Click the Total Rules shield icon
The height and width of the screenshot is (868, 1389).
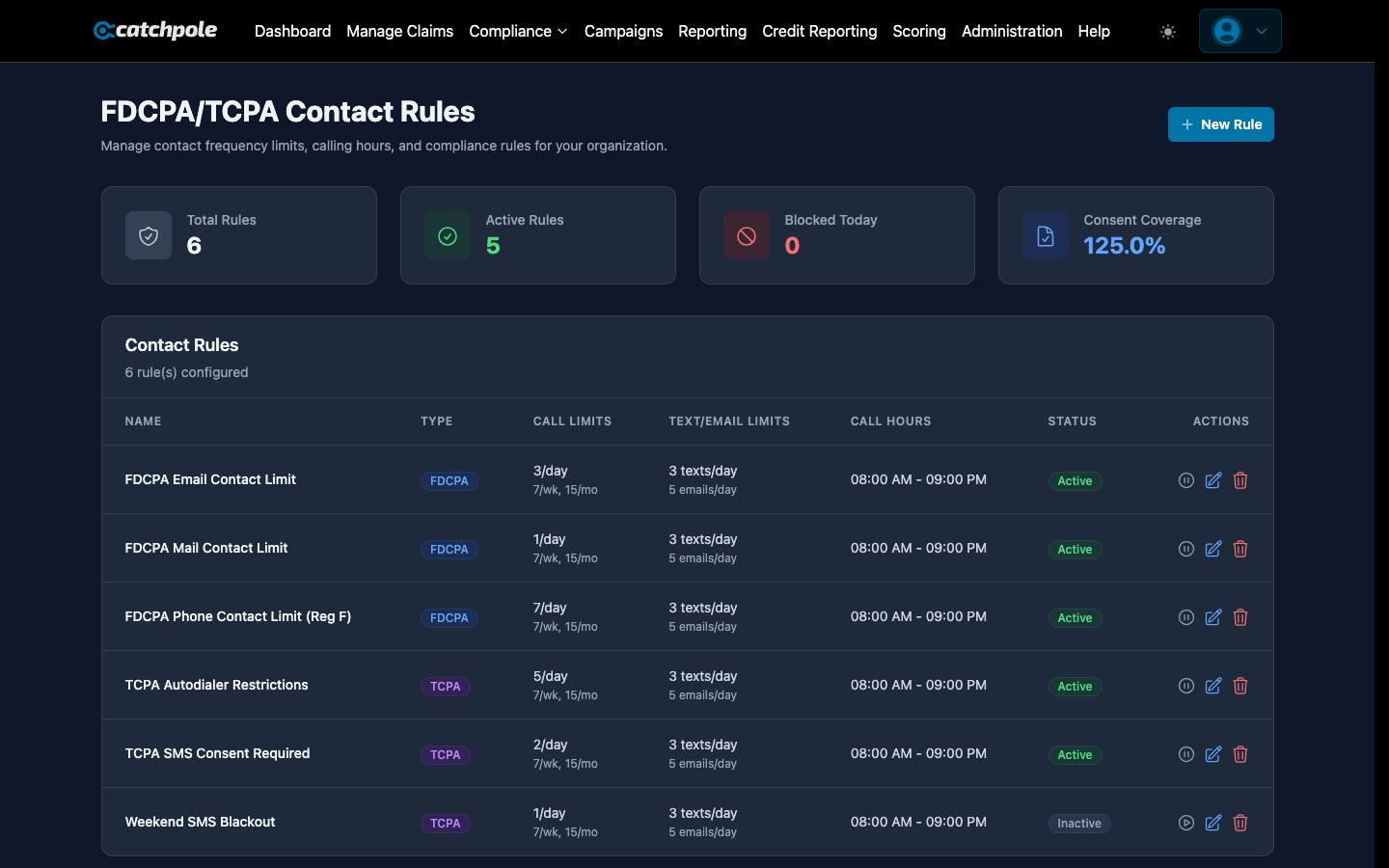149,234
